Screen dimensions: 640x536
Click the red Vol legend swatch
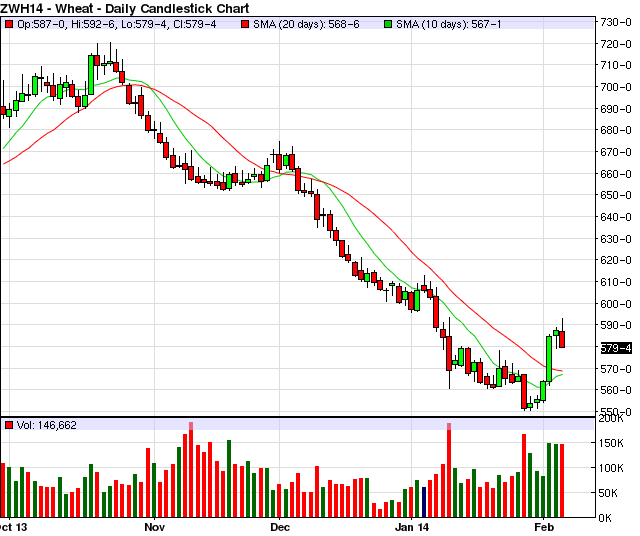point(9,425)
